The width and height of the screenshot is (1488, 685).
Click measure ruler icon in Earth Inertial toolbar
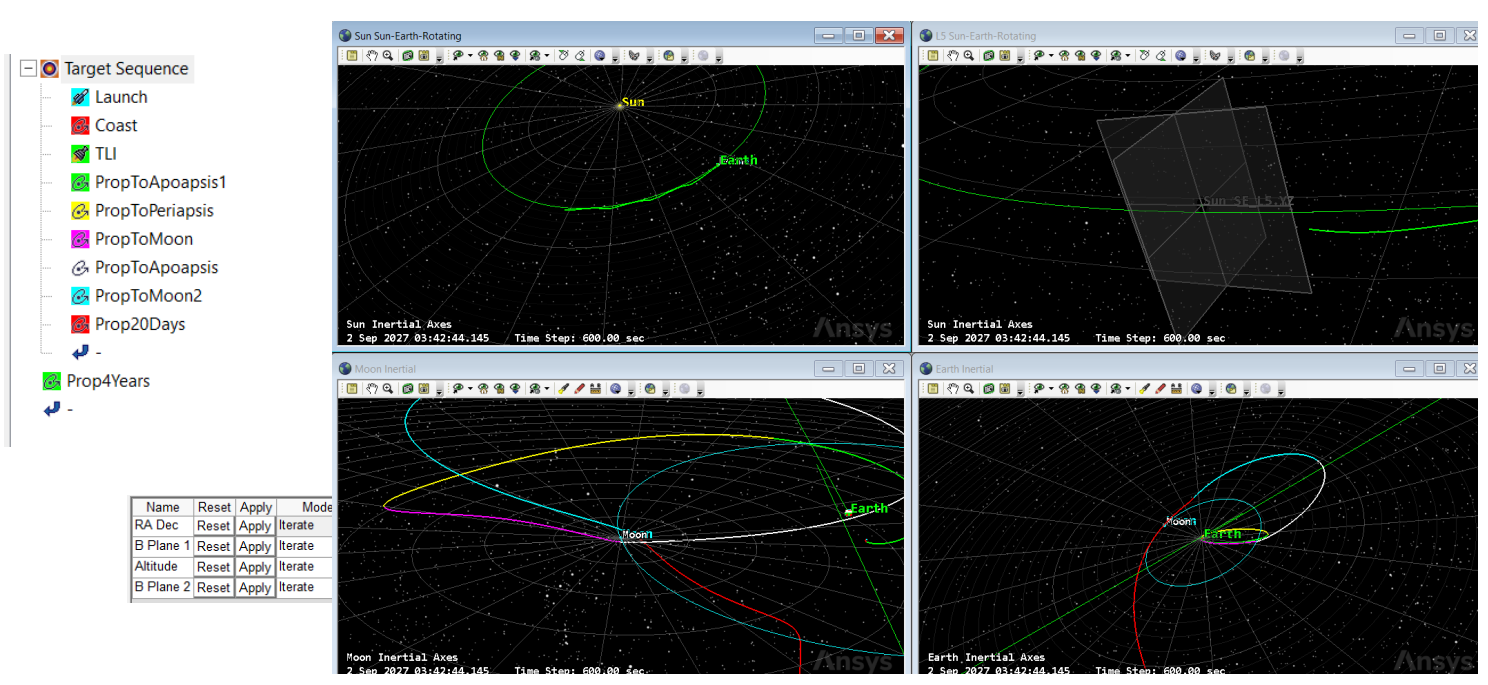pos(1175,389)
